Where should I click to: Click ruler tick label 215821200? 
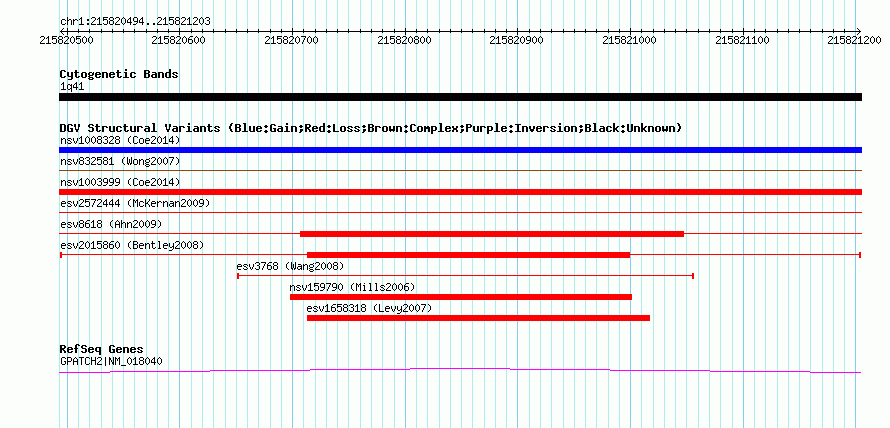855,40
